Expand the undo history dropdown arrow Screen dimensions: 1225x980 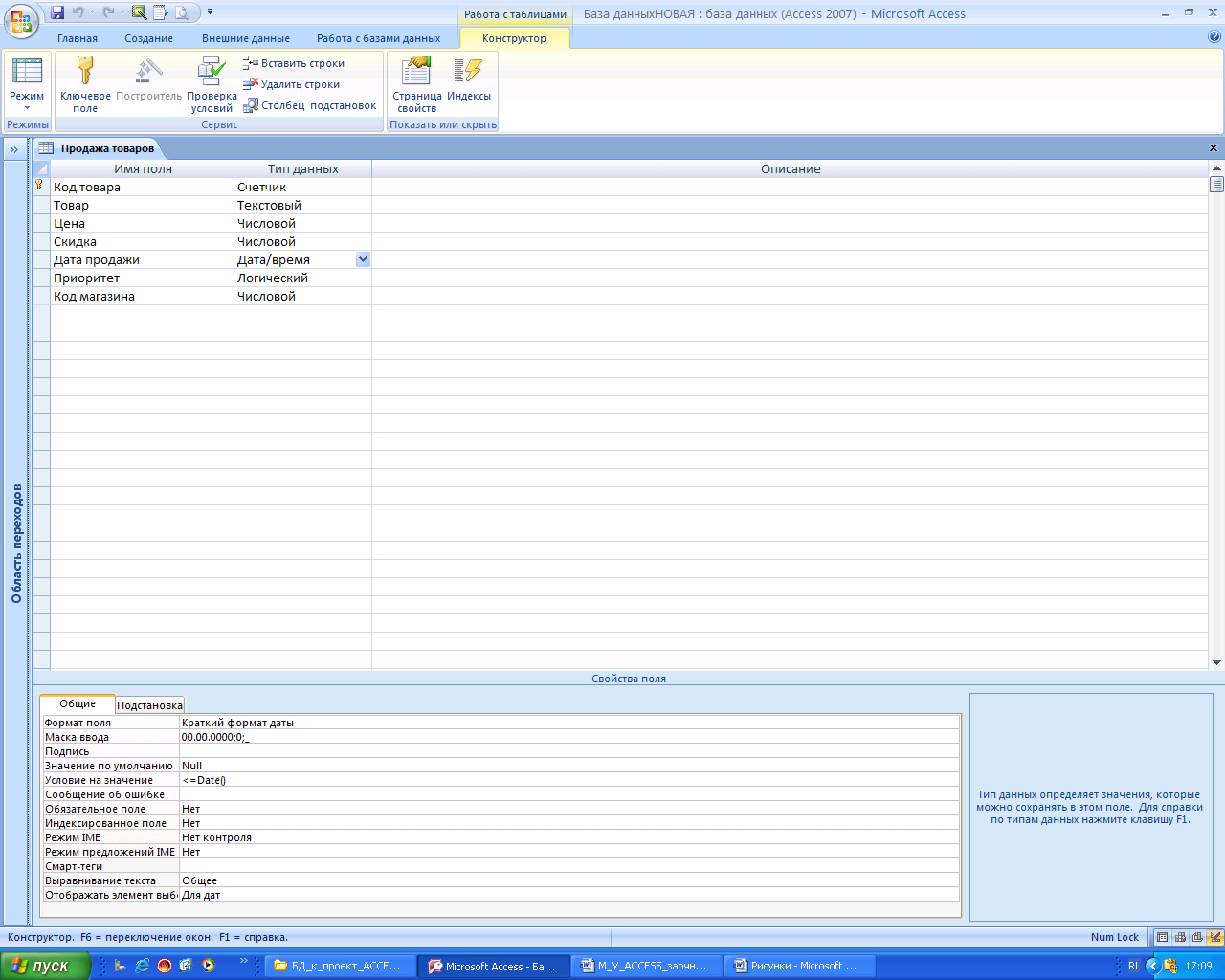point(93,12)
